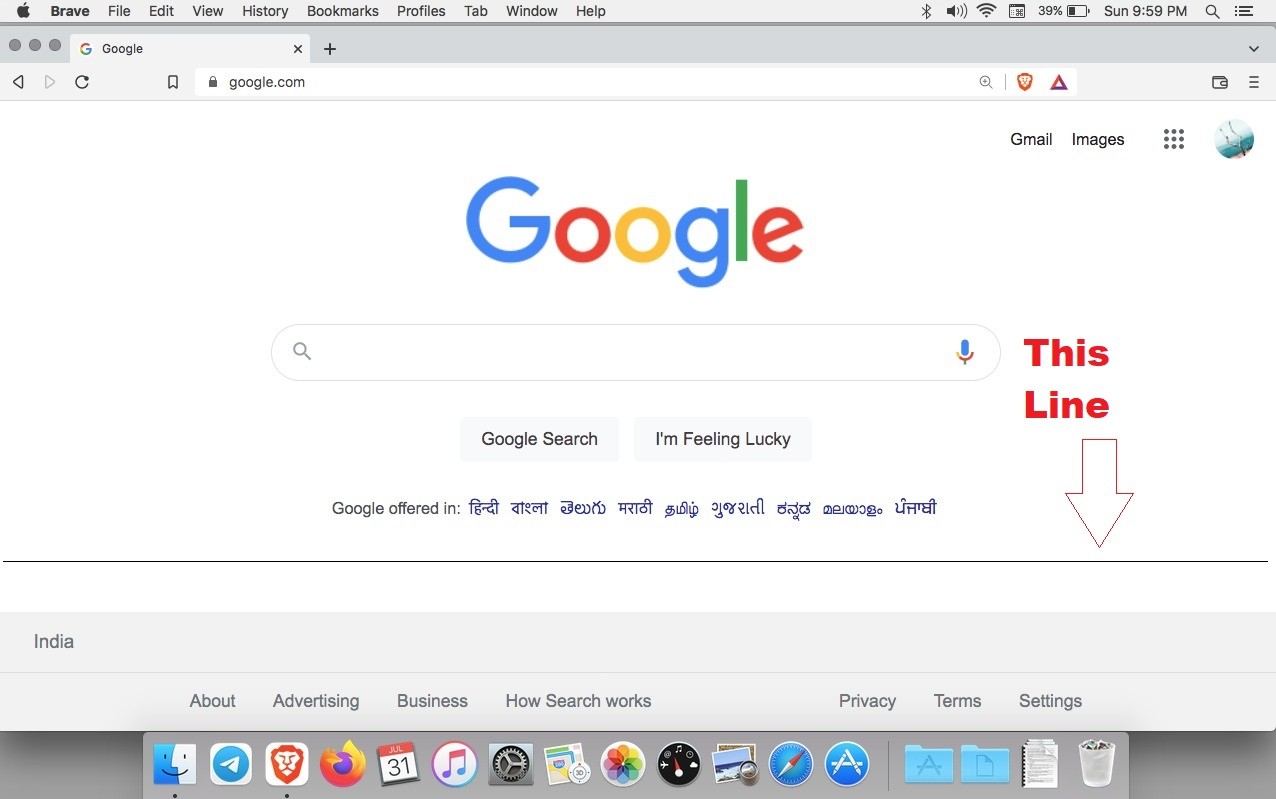Open the Terms footer link
Screen dimensions: 1276x799
pyautogui.click(x=957, y=701)
